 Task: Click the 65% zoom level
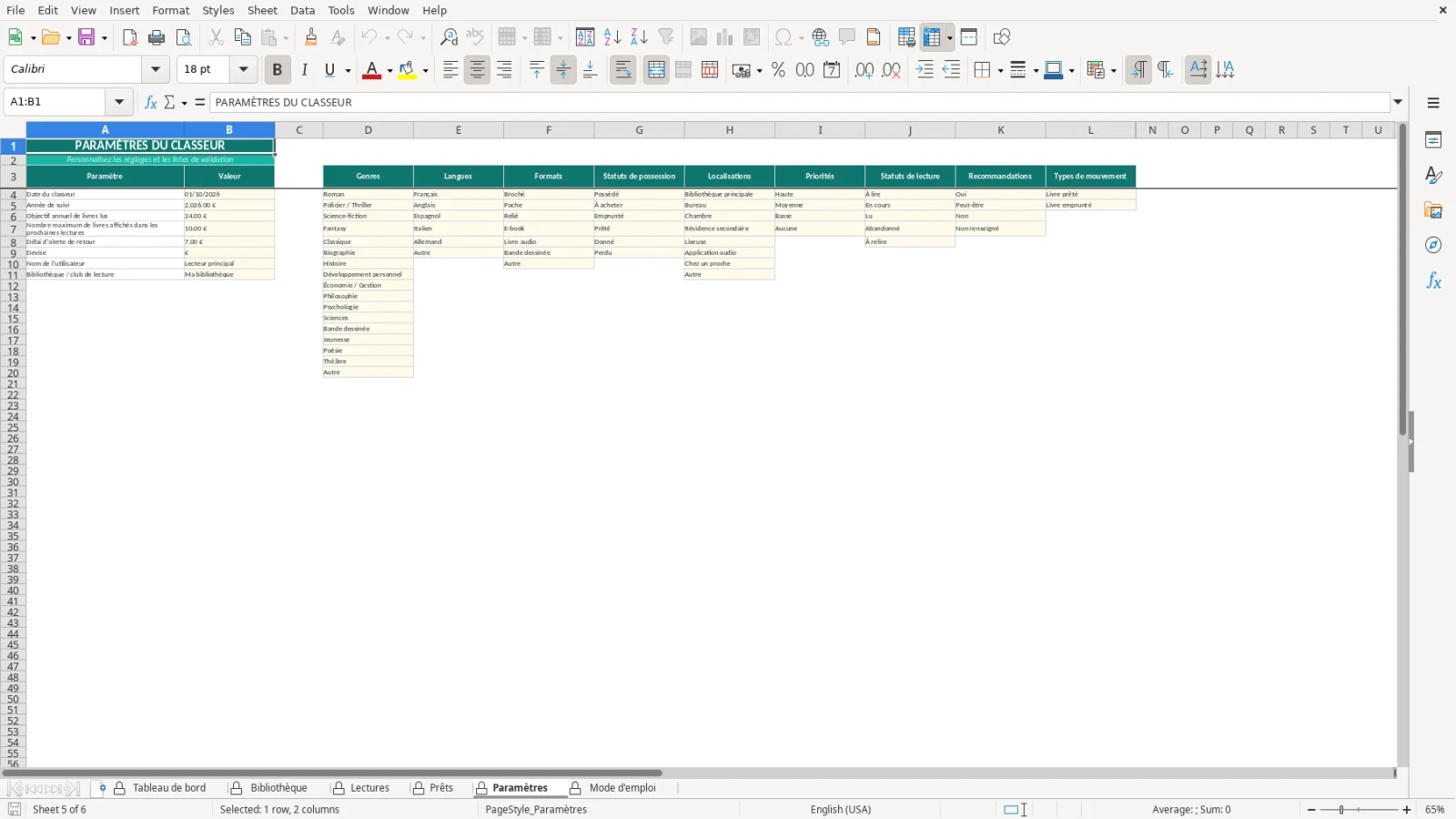[x=1435, y=810]
